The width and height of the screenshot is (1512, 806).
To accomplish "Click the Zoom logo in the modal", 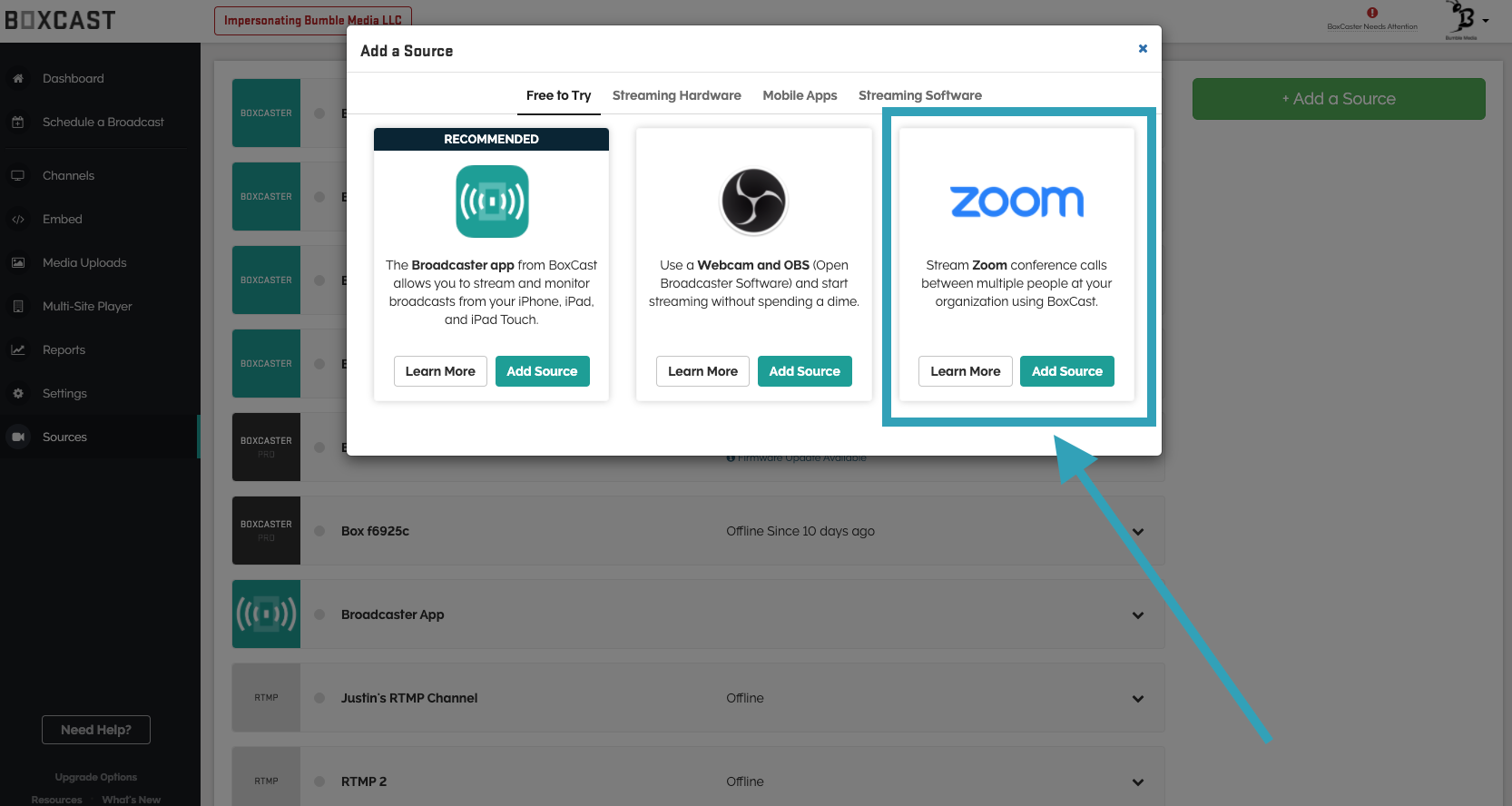I will [1016, 201].
